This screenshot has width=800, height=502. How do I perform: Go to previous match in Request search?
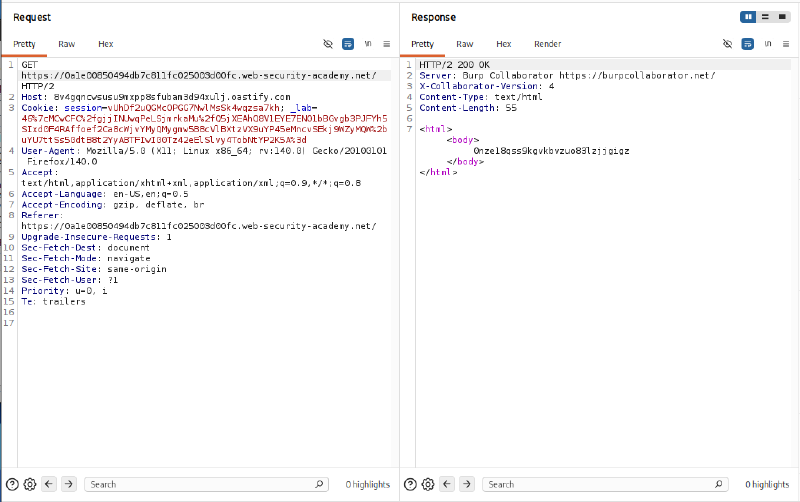49,484
